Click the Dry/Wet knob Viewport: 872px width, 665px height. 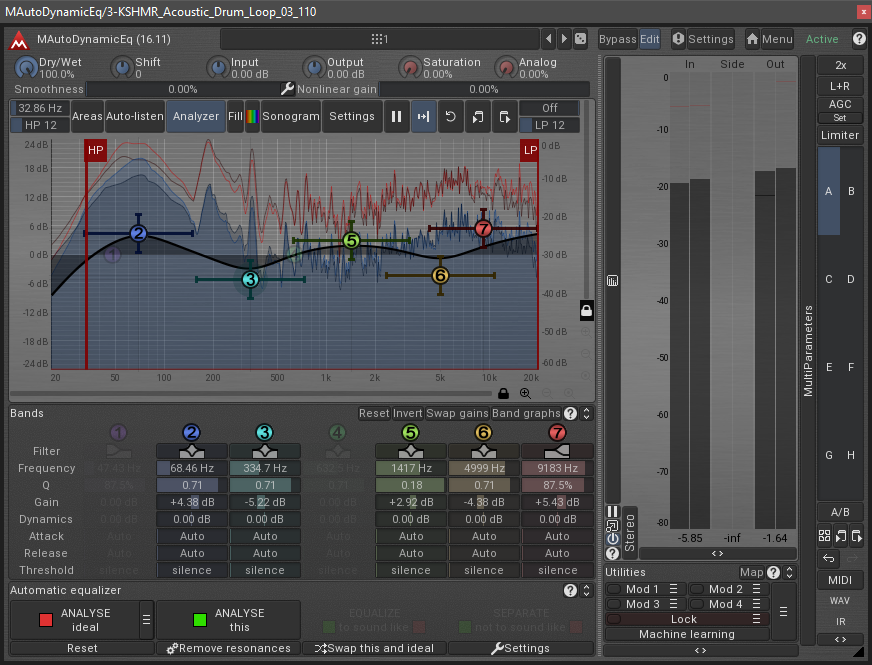point(25,68)
